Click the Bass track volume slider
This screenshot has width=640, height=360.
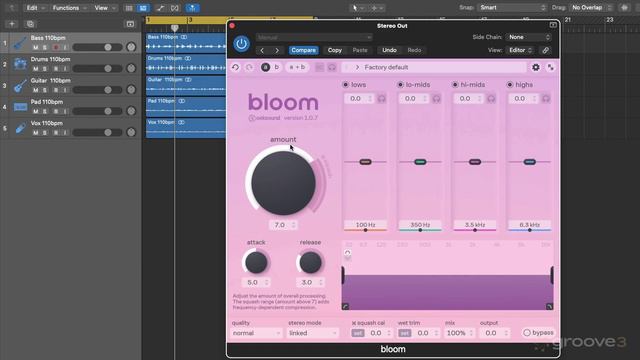[98, 47]
